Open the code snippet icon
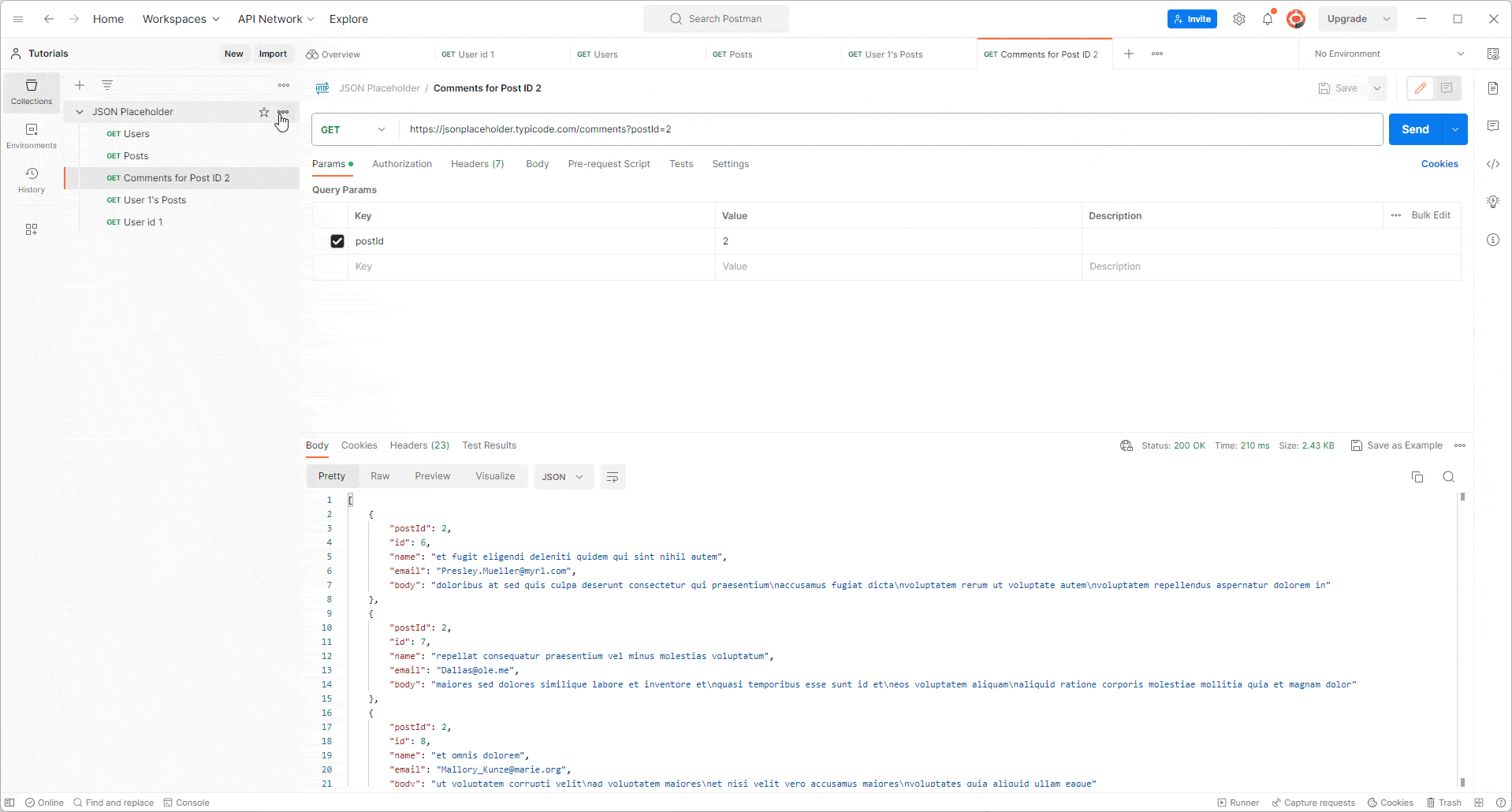 [1493, 164]
